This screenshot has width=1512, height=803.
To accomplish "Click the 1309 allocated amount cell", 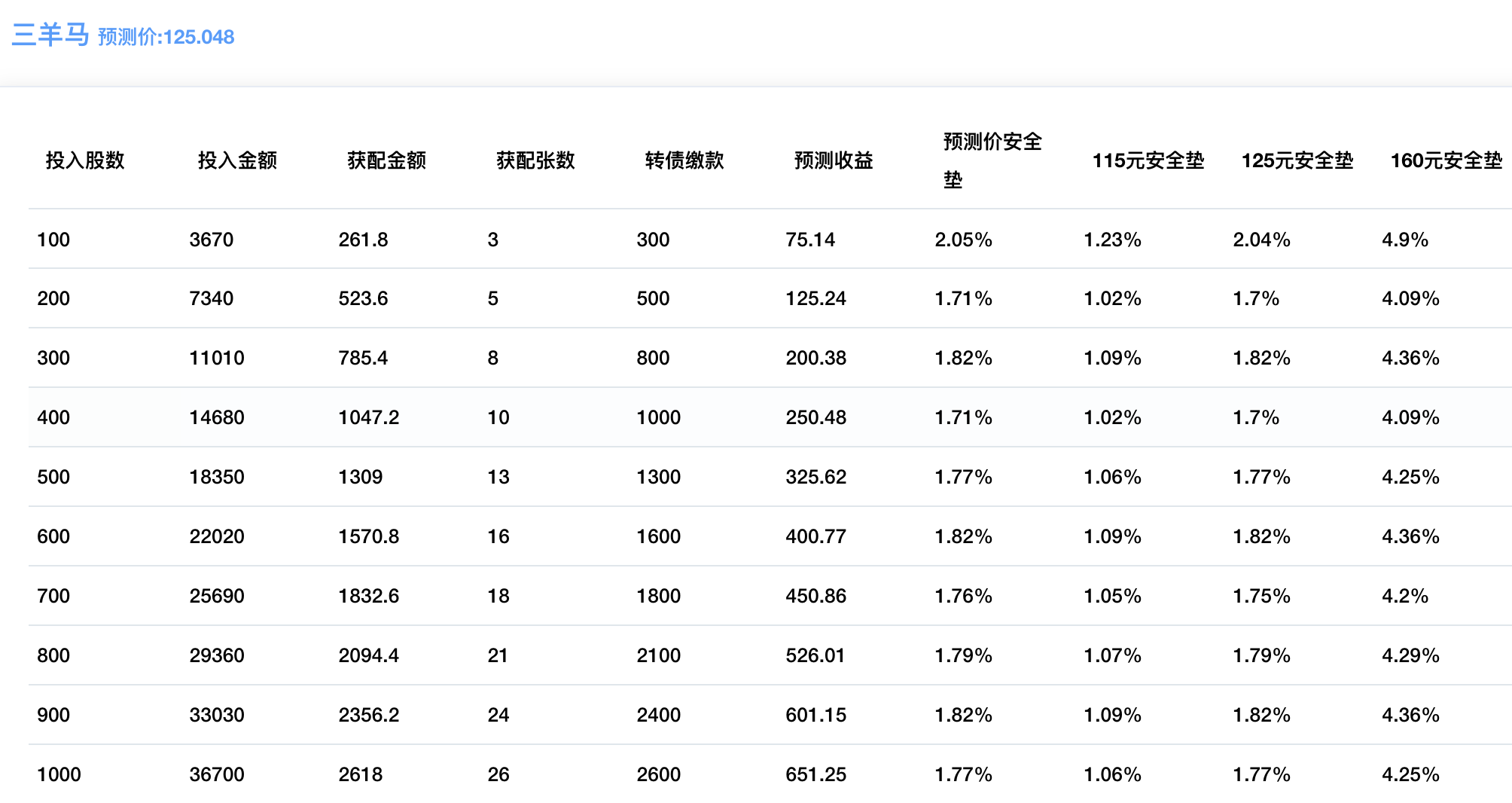I will pos(361,477).
